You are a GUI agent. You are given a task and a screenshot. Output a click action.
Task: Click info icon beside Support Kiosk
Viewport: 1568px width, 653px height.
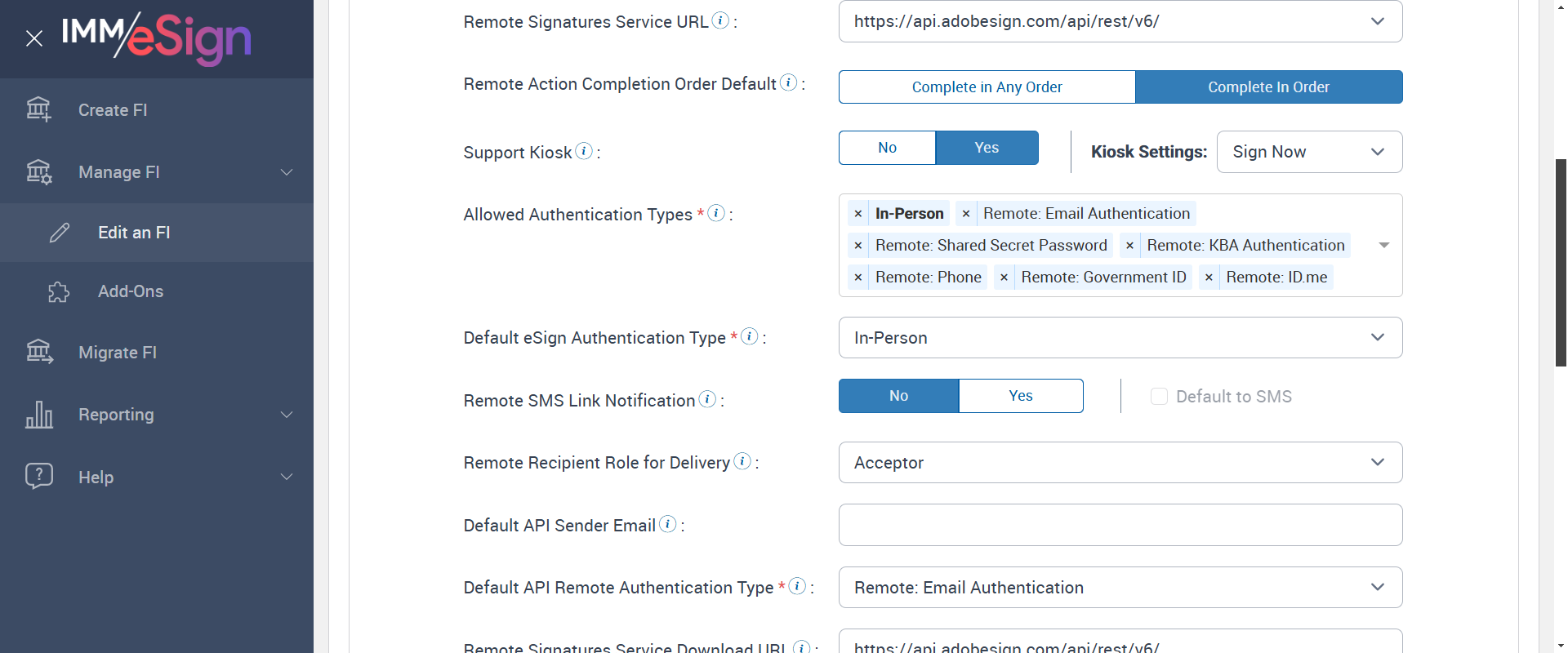584,151
